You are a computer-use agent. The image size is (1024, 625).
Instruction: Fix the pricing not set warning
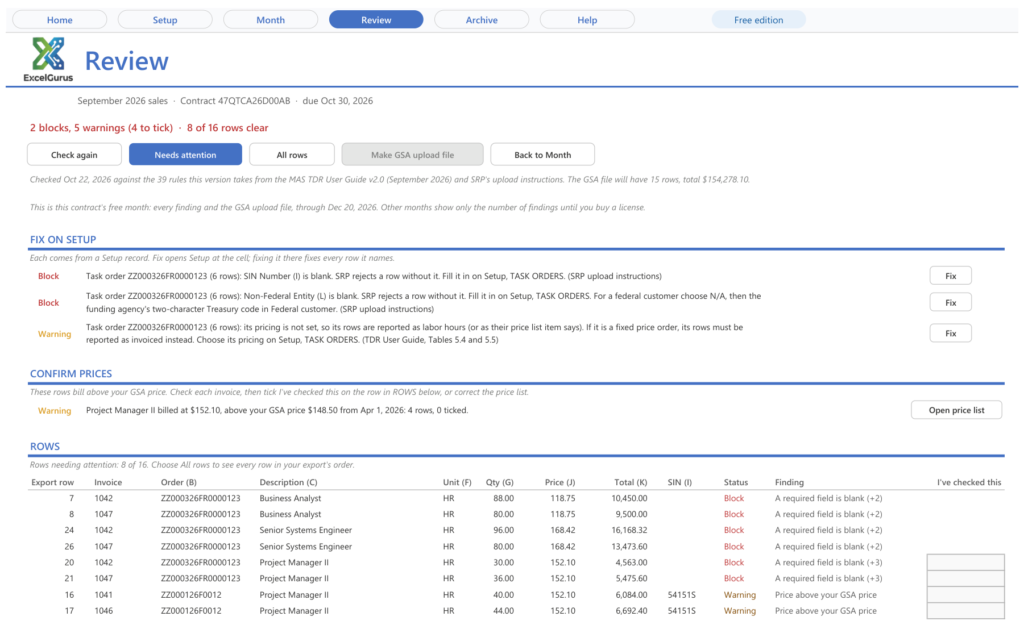coord(950,333)
